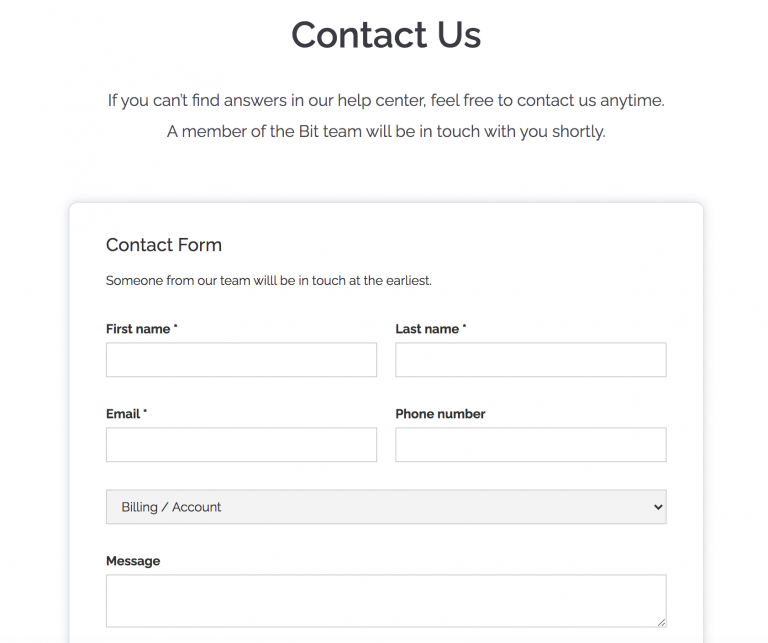
Task: Click the Phone number label
Action: click(x=440, y=414)
